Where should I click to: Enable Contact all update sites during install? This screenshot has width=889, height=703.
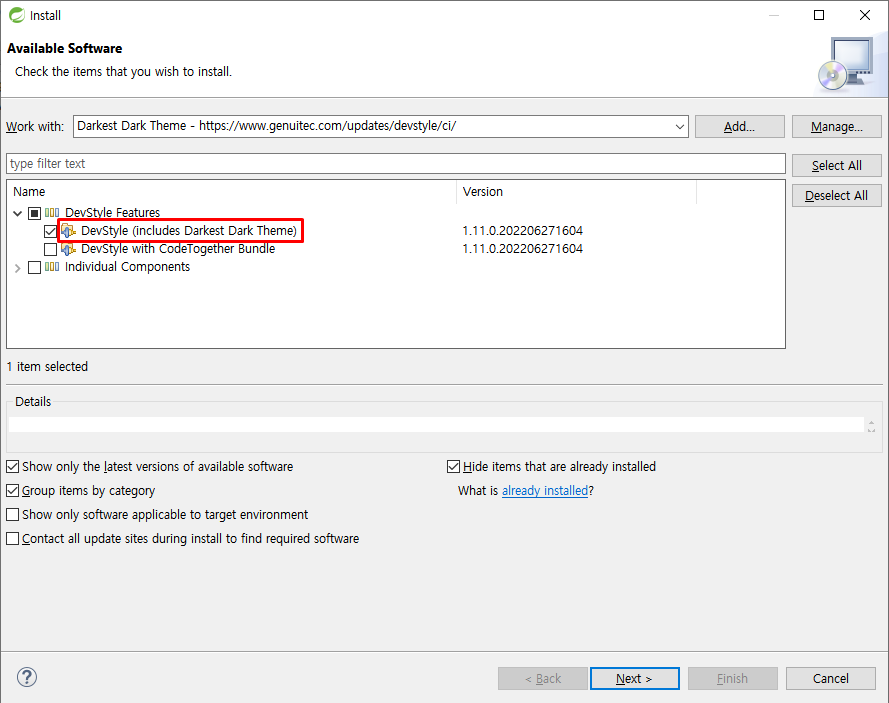(12, 539)
